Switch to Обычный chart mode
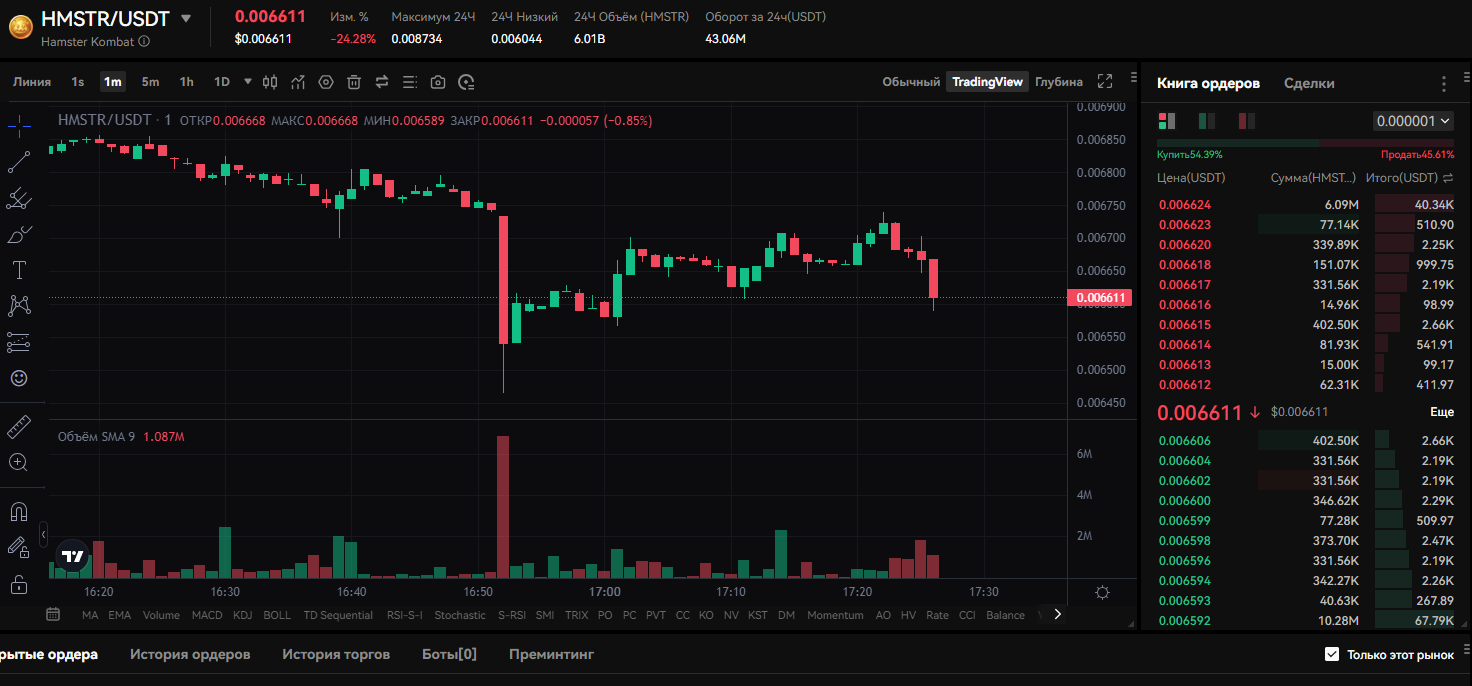Image resolution: width=1472 pixels, height=686 pixels. pyautogui.click(x=911, y=82)
